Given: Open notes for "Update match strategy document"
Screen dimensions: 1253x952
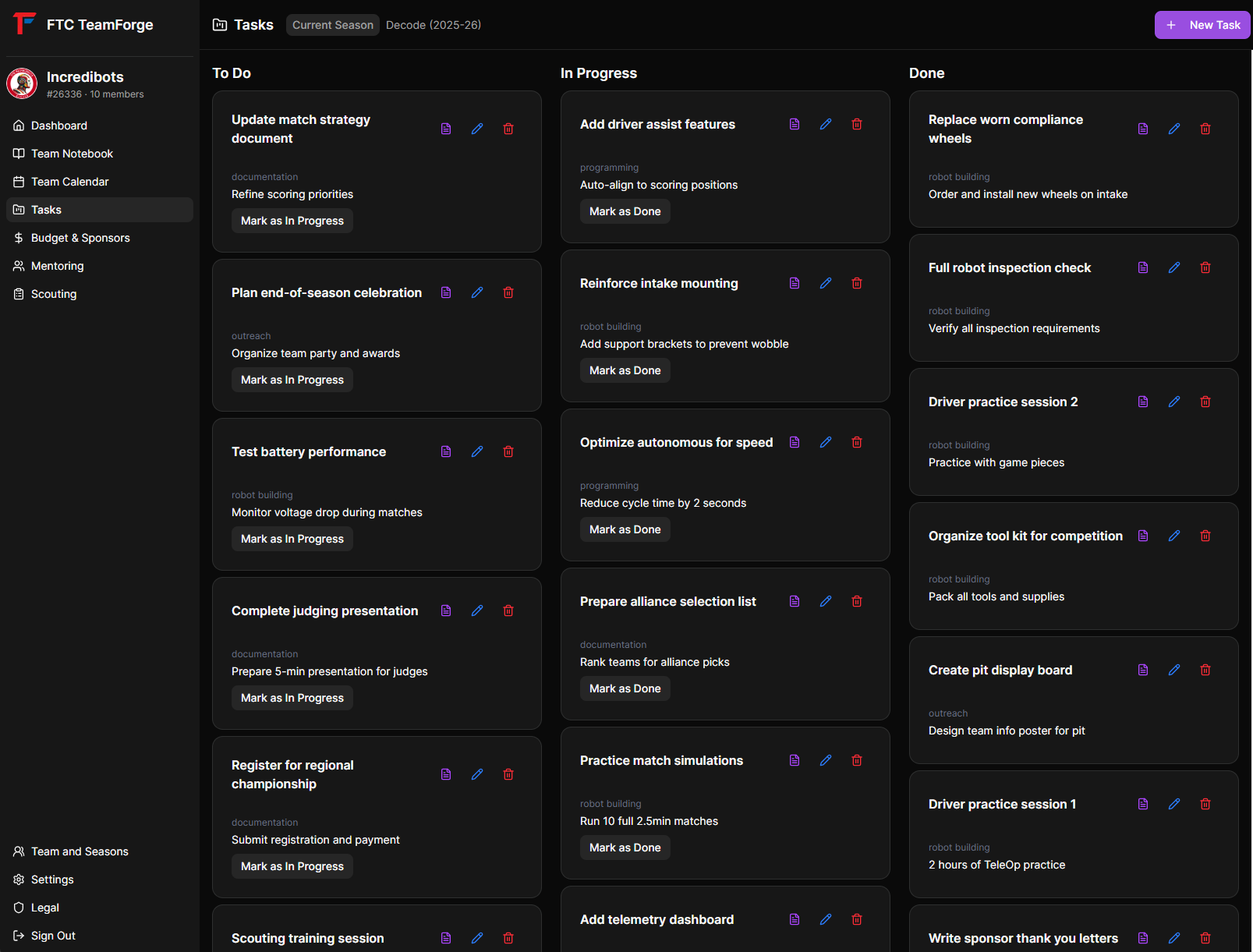Looking at the screenshot, I should coord(446,128).
